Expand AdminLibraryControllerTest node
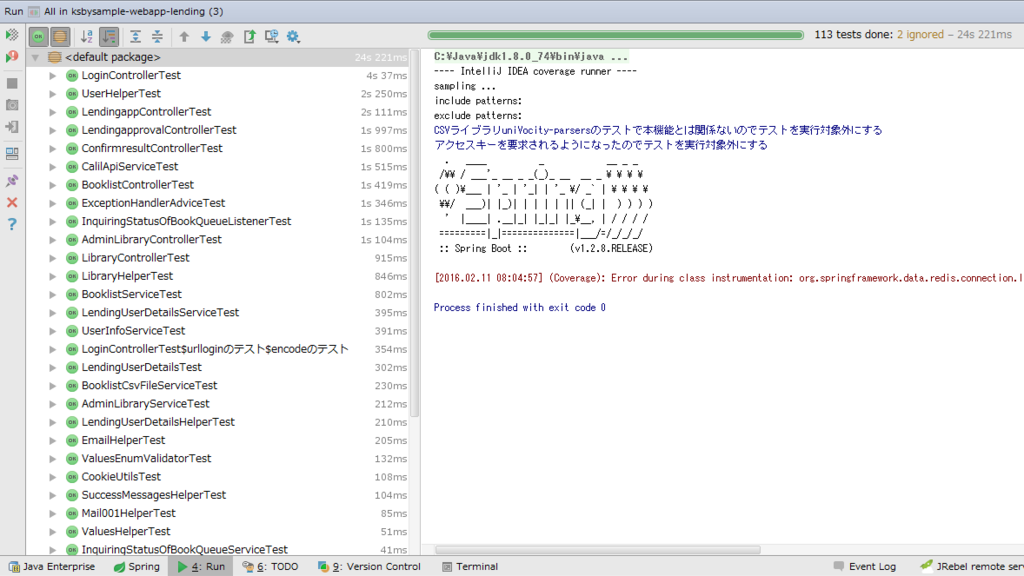This screenshot has width=1024, height=576. 52,240
